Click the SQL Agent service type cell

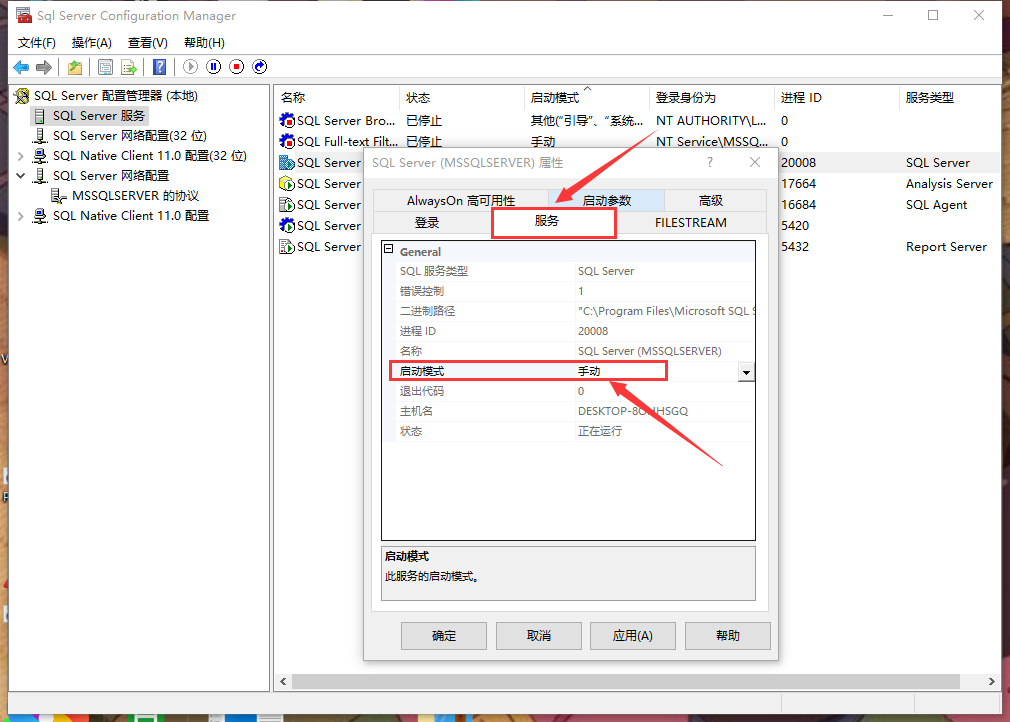[936, 205]
